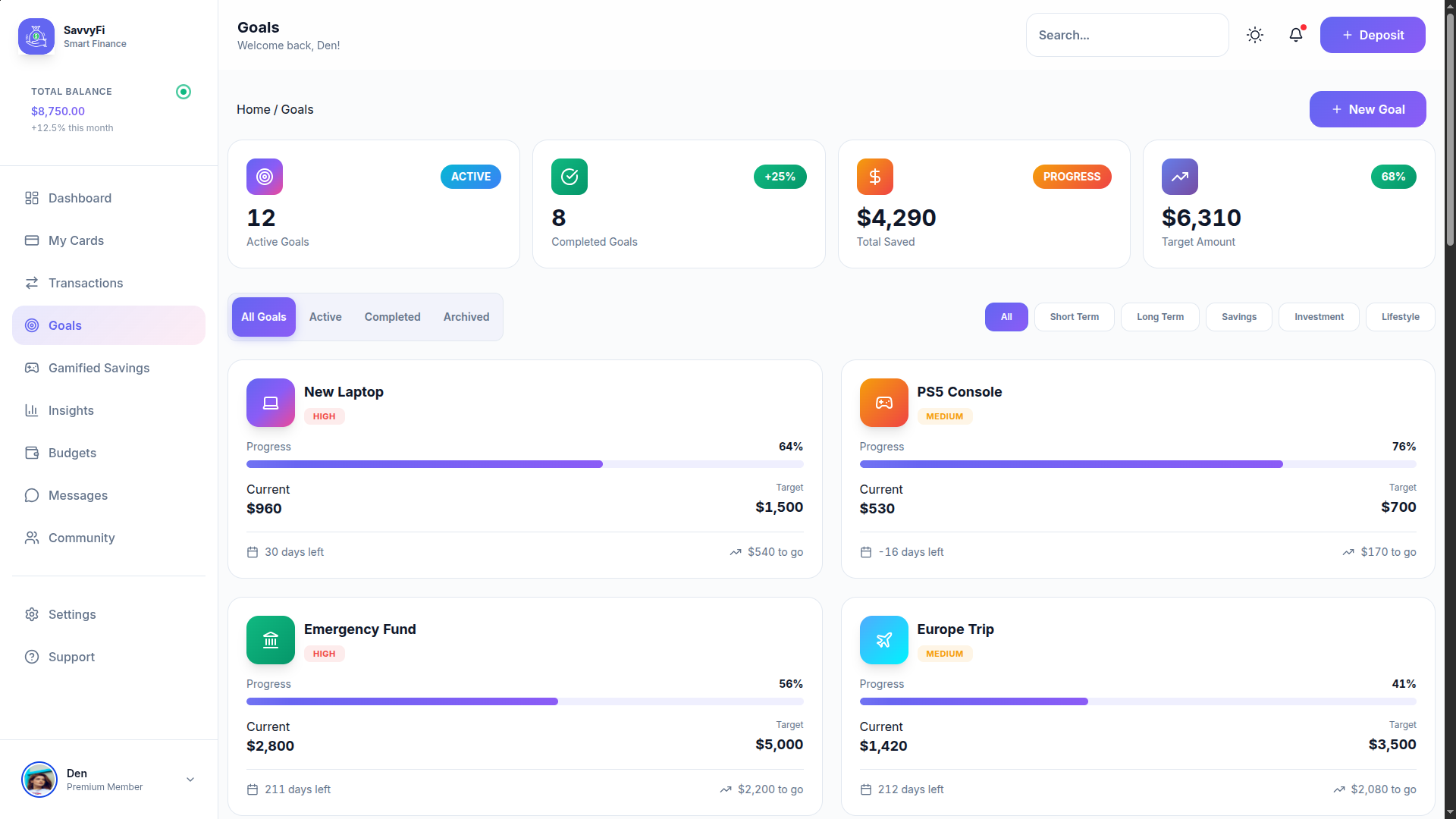Click the New Goal button

pyautogui.click(x=1367, y=109)
